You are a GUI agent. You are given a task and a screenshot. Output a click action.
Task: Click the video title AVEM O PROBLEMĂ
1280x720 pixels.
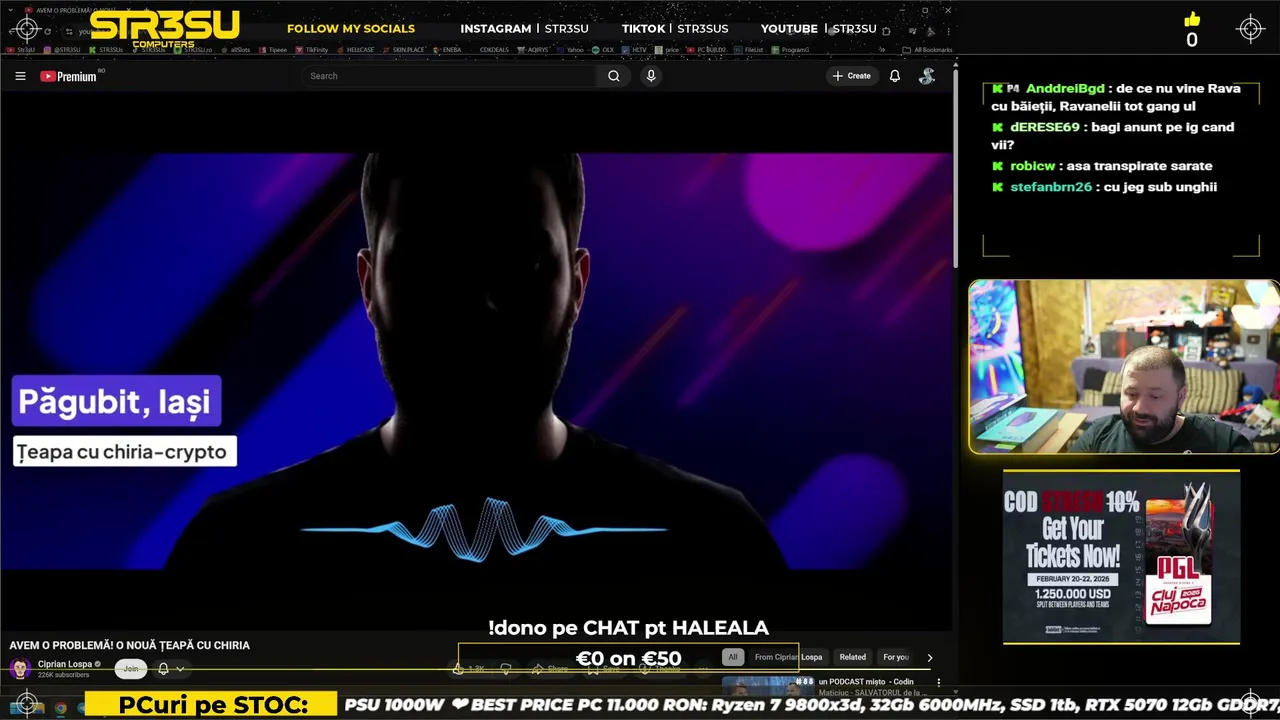(130, 645)
